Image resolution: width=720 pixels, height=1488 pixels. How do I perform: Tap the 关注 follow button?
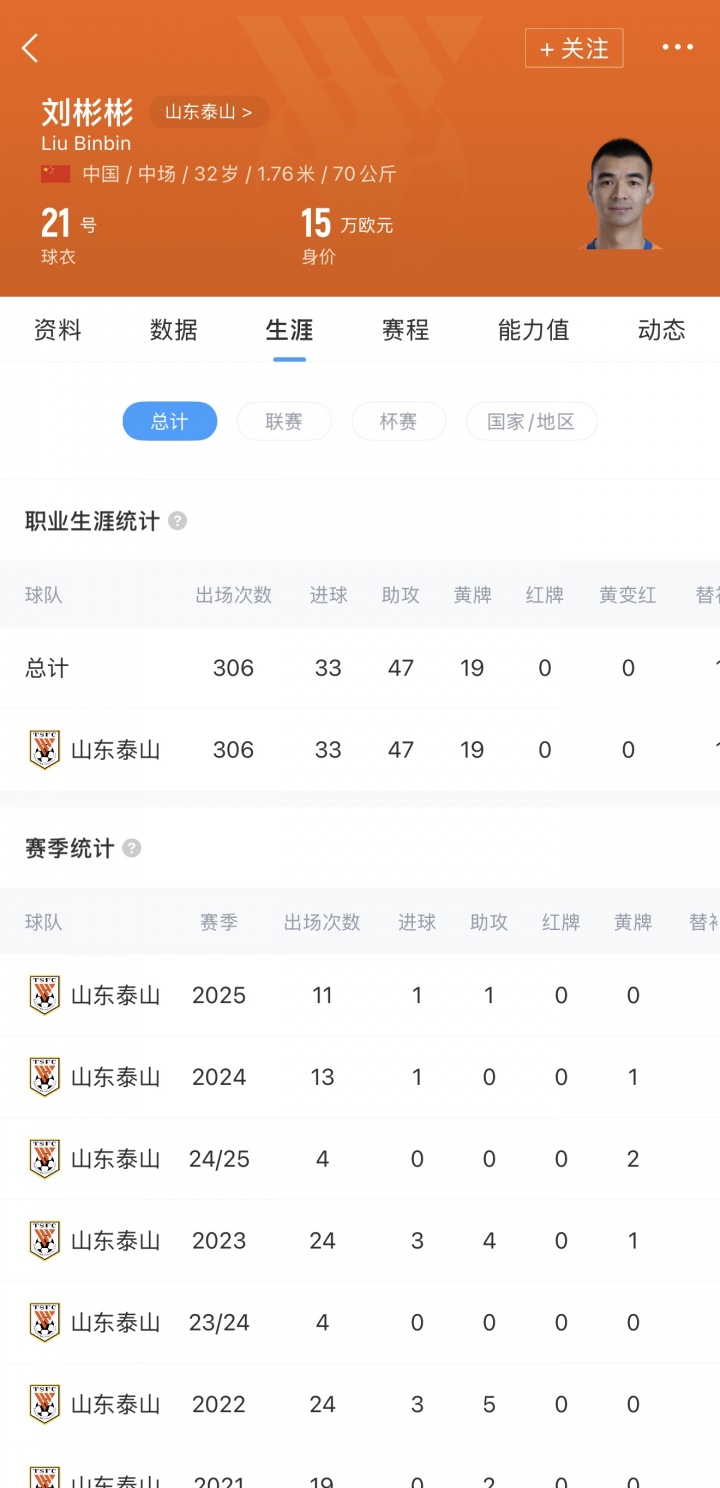574,48
